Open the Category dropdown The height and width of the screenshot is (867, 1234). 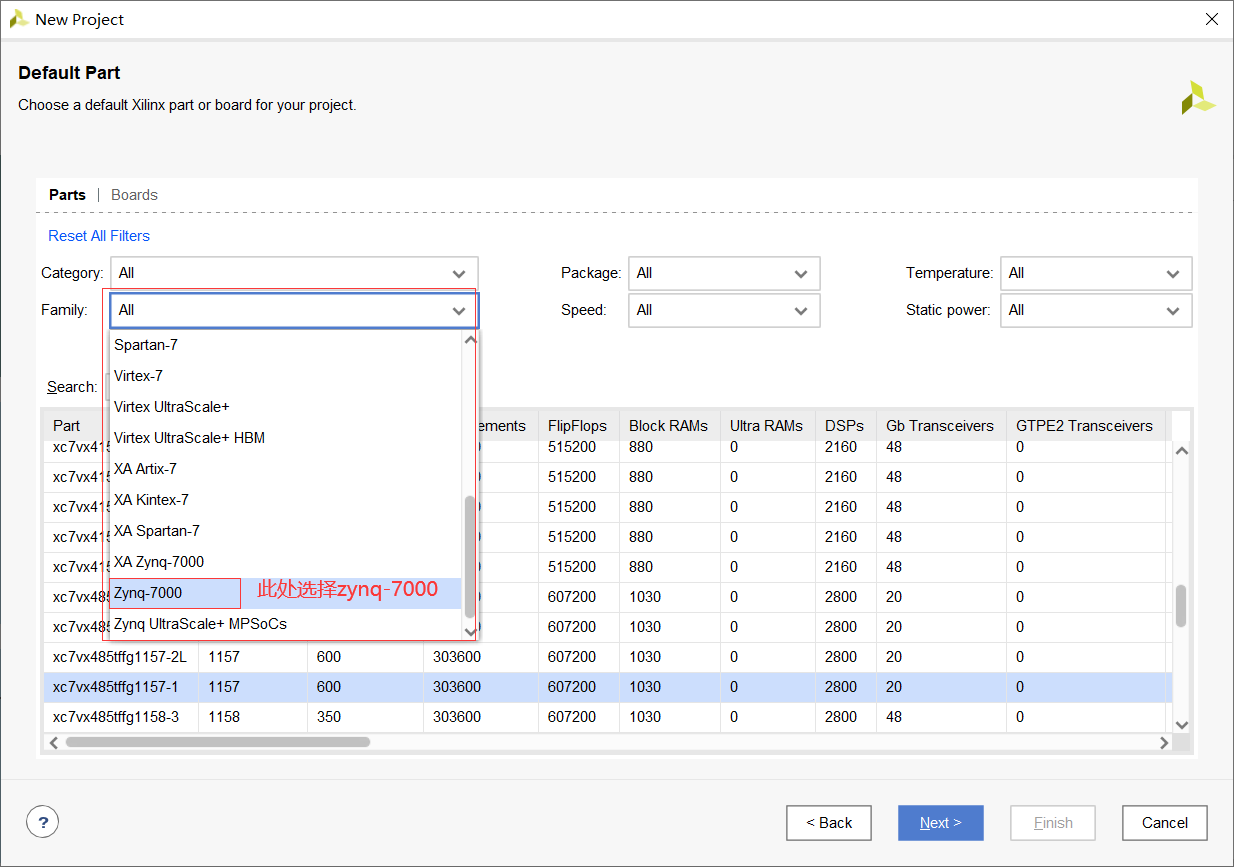294,273
